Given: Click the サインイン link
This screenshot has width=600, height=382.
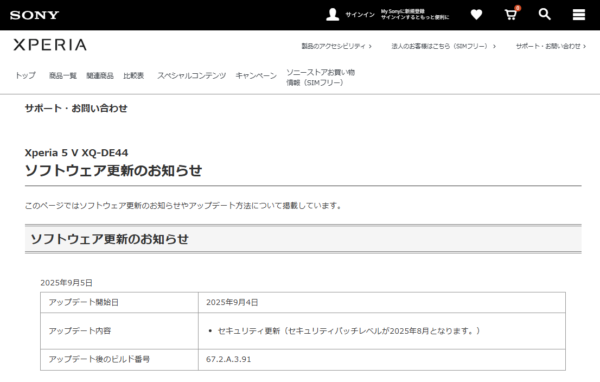Looking at the screenshot, I should [x=360, y=15].
